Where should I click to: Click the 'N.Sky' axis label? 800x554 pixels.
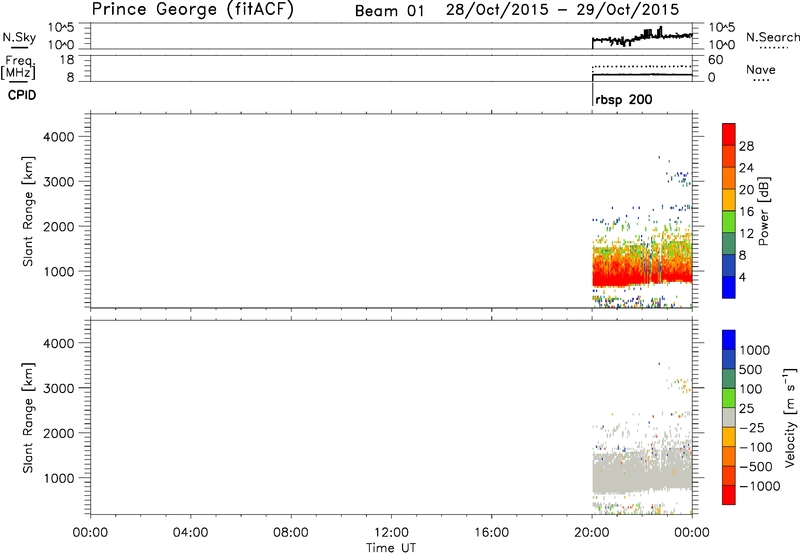pyautogui.click(x=19, y=37)
